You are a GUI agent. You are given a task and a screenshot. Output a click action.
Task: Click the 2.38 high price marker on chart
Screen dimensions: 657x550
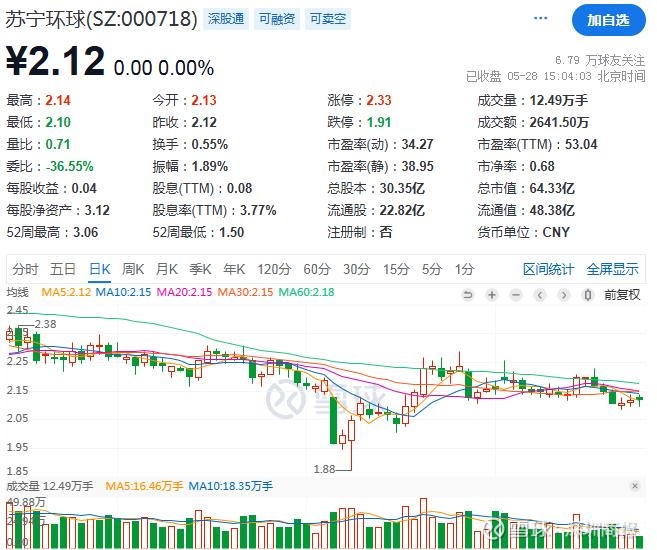coord(45,324)
